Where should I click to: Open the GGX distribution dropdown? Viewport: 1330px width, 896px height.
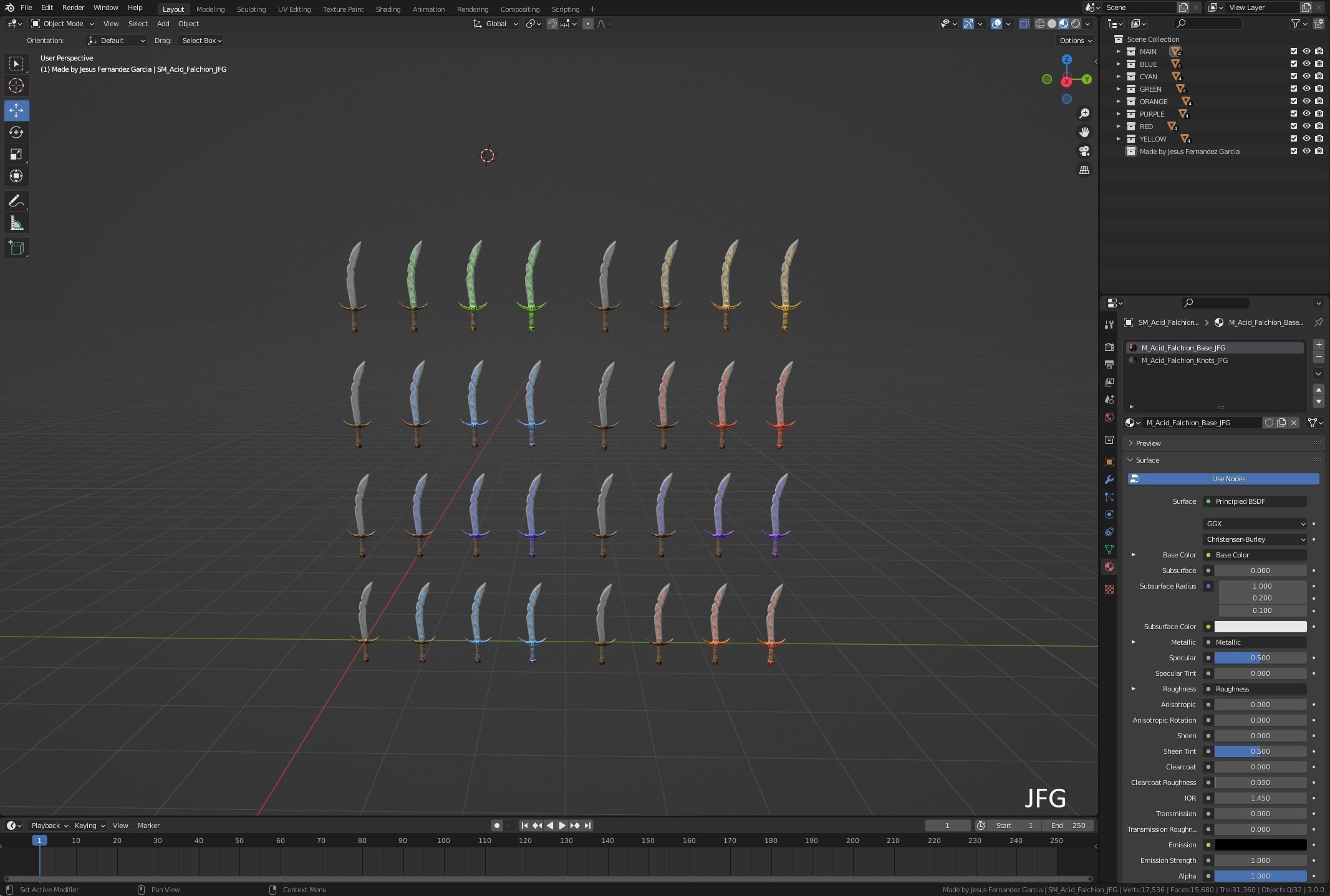coord(1255,524)
